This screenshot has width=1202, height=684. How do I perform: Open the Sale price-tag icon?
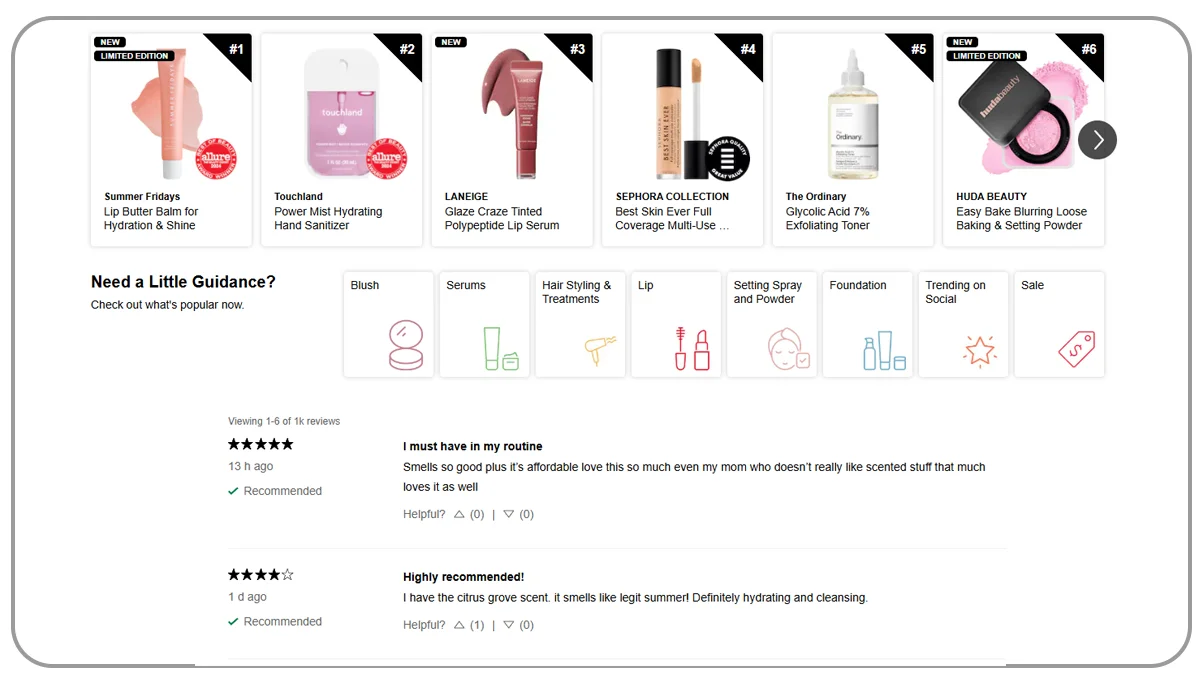1059,348
